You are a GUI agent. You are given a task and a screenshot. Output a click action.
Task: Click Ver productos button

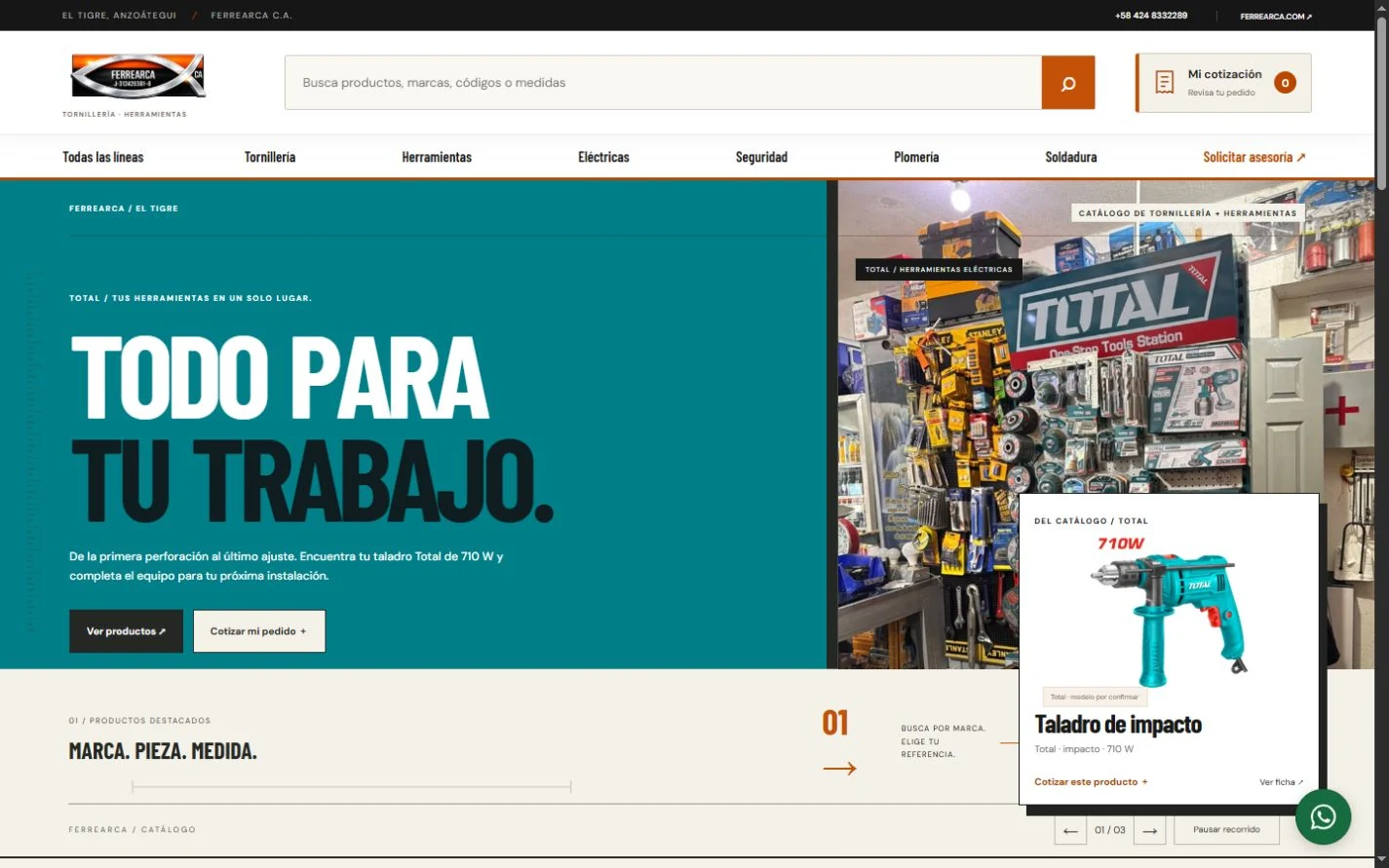(126, 631)
